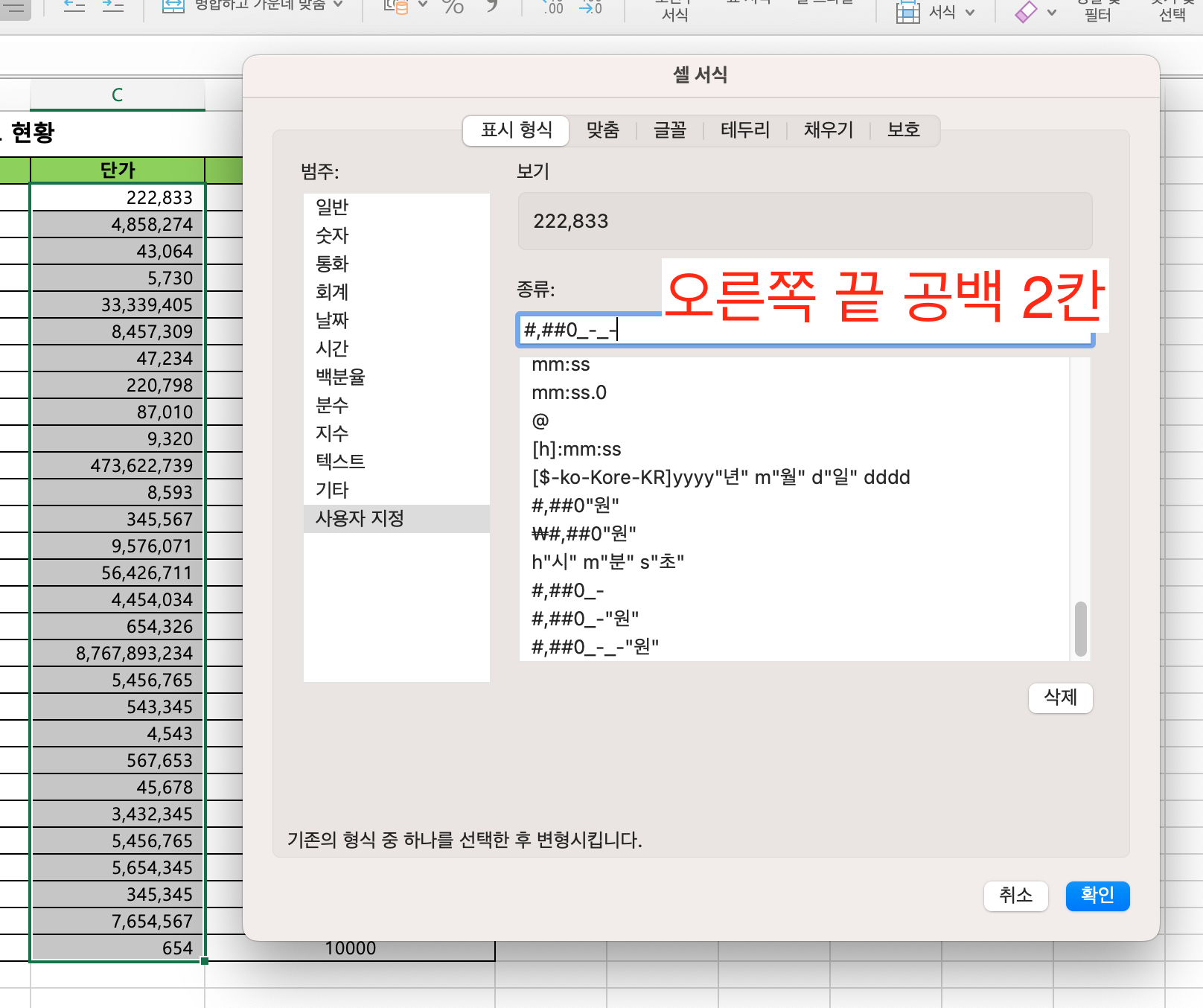Select the 통화 category
The width and height of the screenshot is (1203, 1008).
397,264
